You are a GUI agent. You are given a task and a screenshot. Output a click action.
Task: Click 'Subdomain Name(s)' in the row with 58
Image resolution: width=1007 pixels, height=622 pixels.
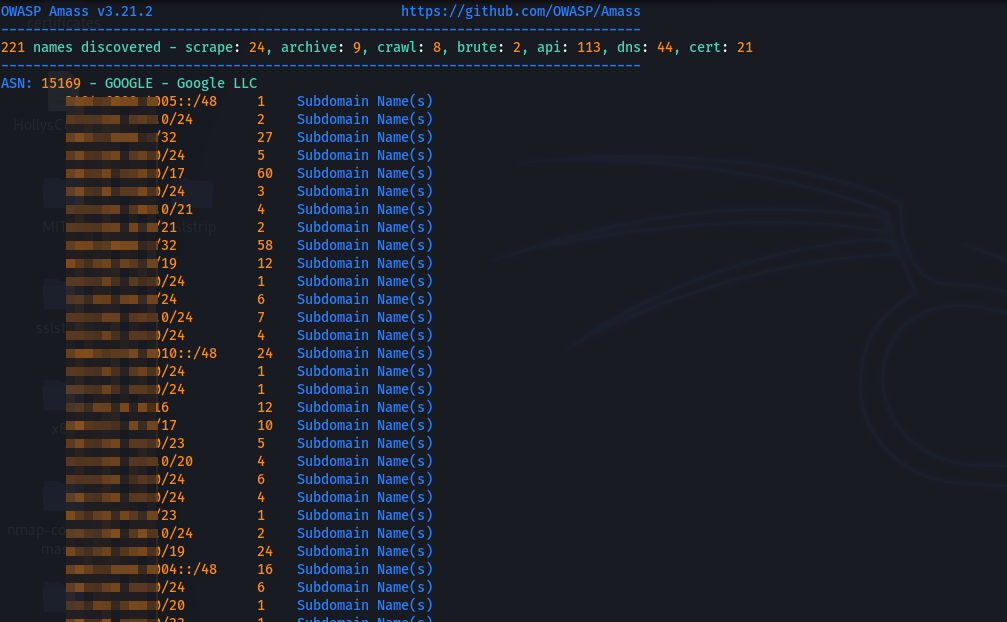365,245
